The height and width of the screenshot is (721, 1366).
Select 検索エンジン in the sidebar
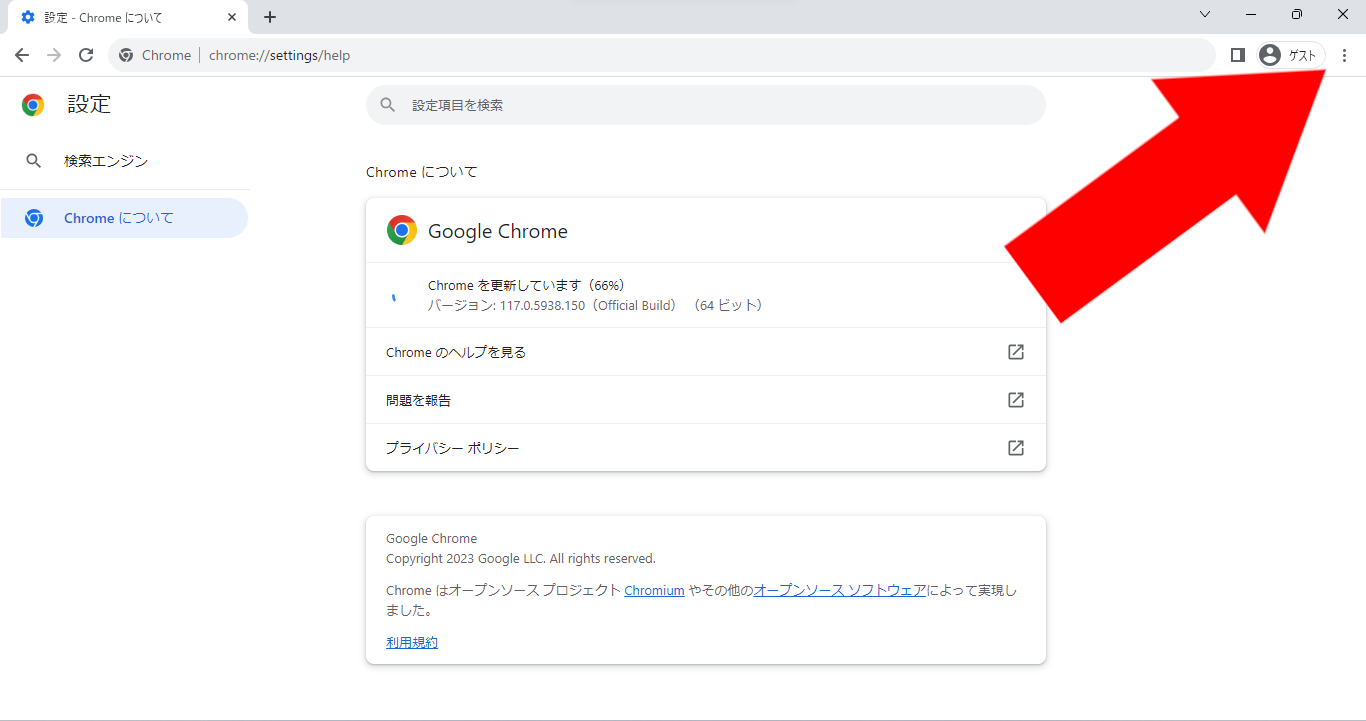106,161
